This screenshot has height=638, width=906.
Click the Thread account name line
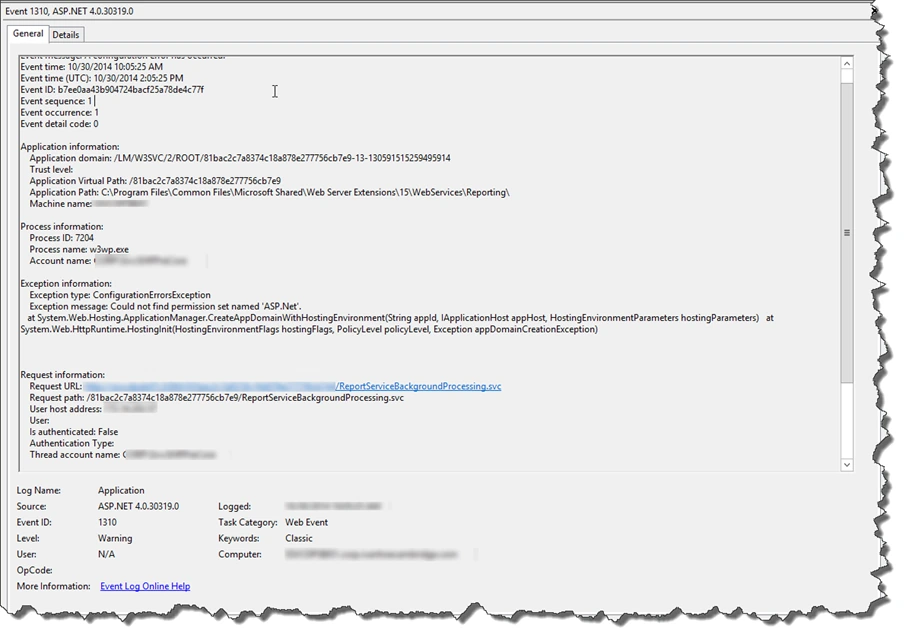point(122,455)
